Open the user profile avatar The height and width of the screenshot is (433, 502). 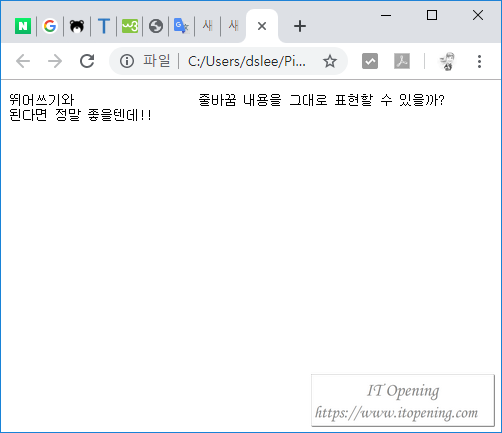point(447,62)
